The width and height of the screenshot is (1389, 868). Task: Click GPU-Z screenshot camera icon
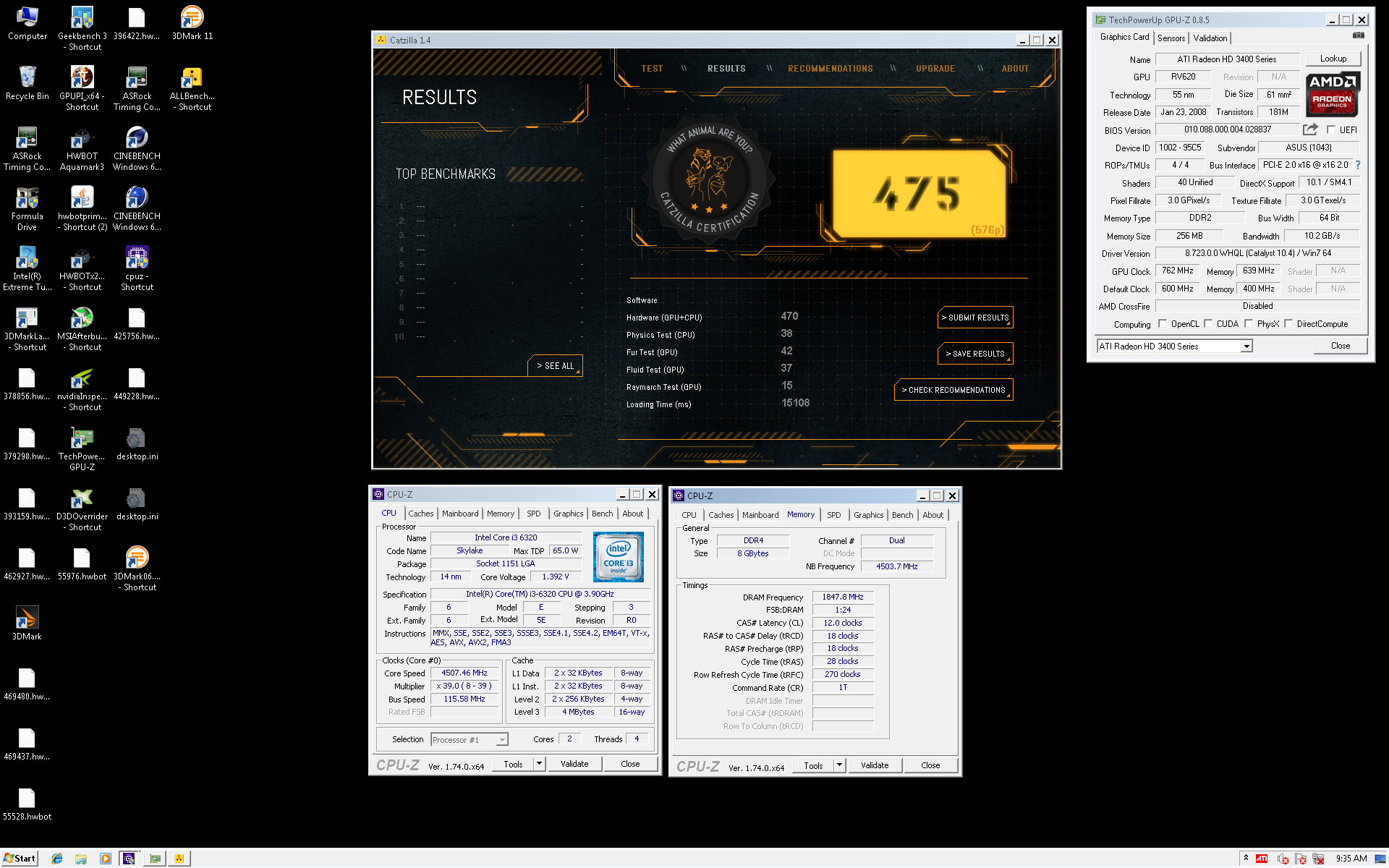[x=1358, y=35]
